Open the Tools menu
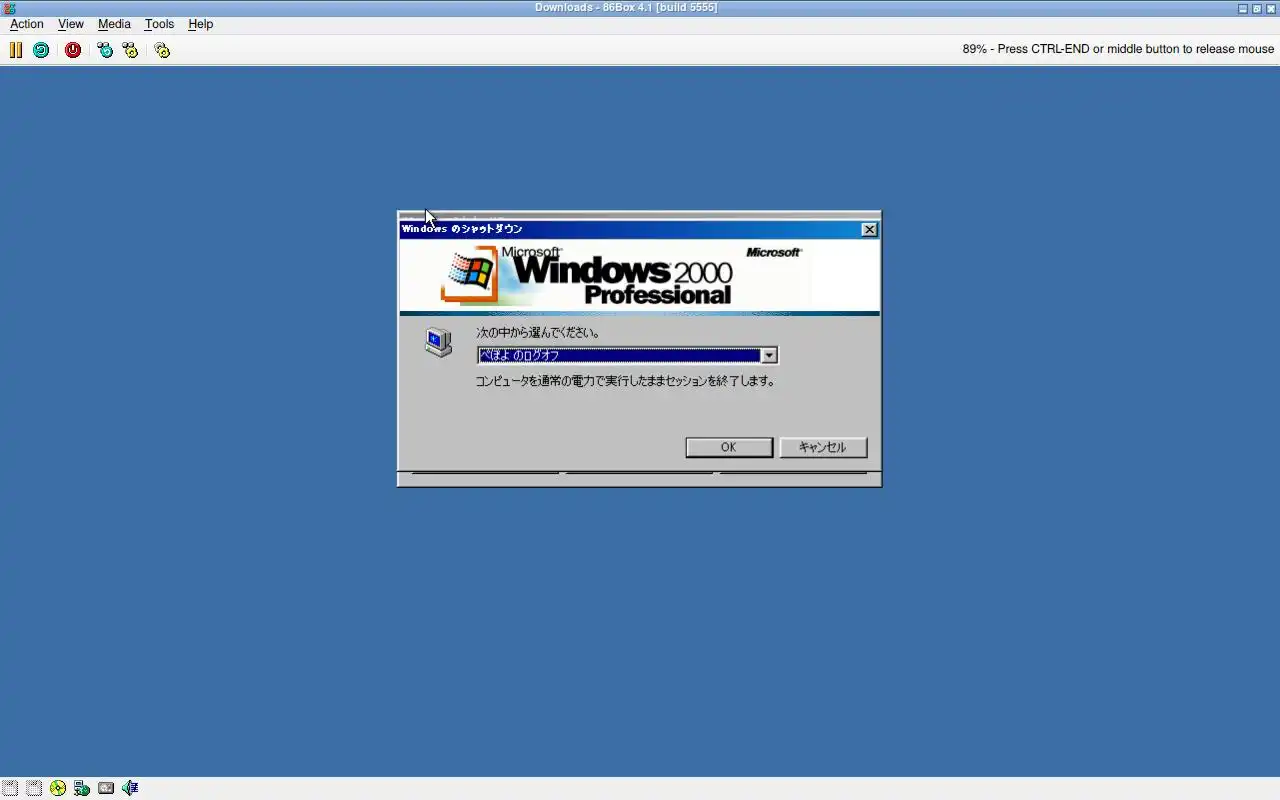The height and width of the screenshot is (800, 1280). pos(159,24)
